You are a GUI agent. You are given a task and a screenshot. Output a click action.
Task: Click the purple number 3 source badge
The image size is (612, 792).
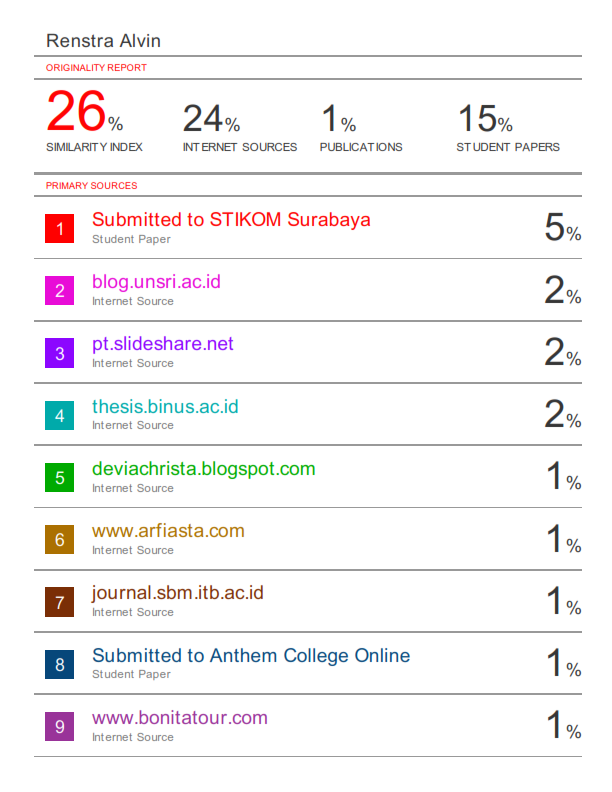point(60,353)
